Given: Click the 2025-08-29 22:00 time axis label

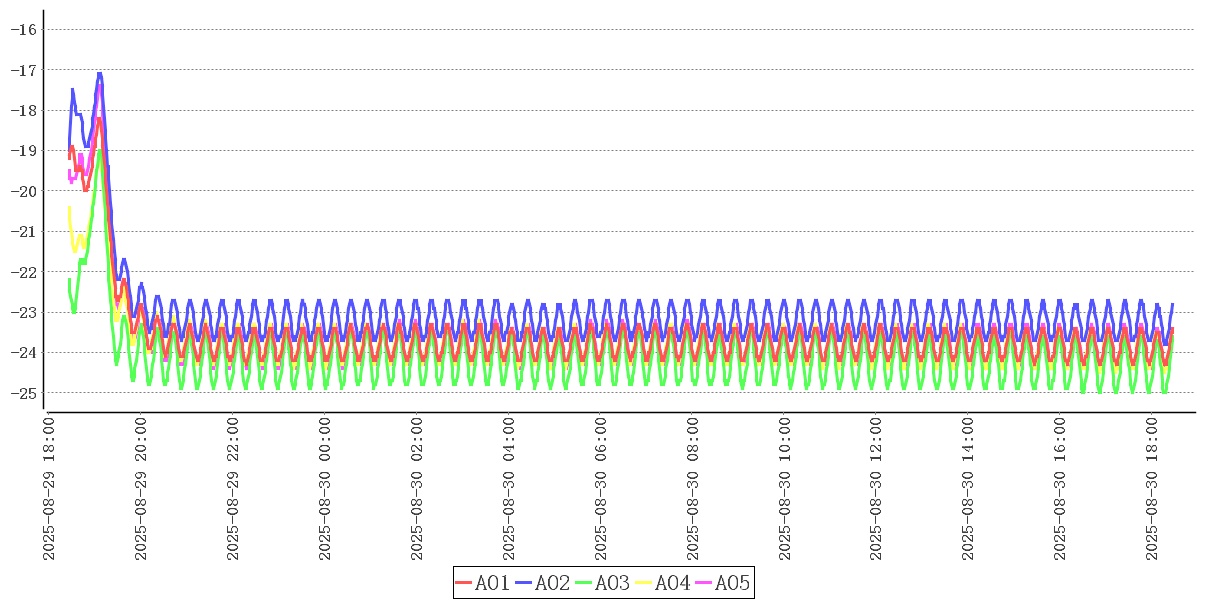Looking at the screenshot, I should pos(233,489).
